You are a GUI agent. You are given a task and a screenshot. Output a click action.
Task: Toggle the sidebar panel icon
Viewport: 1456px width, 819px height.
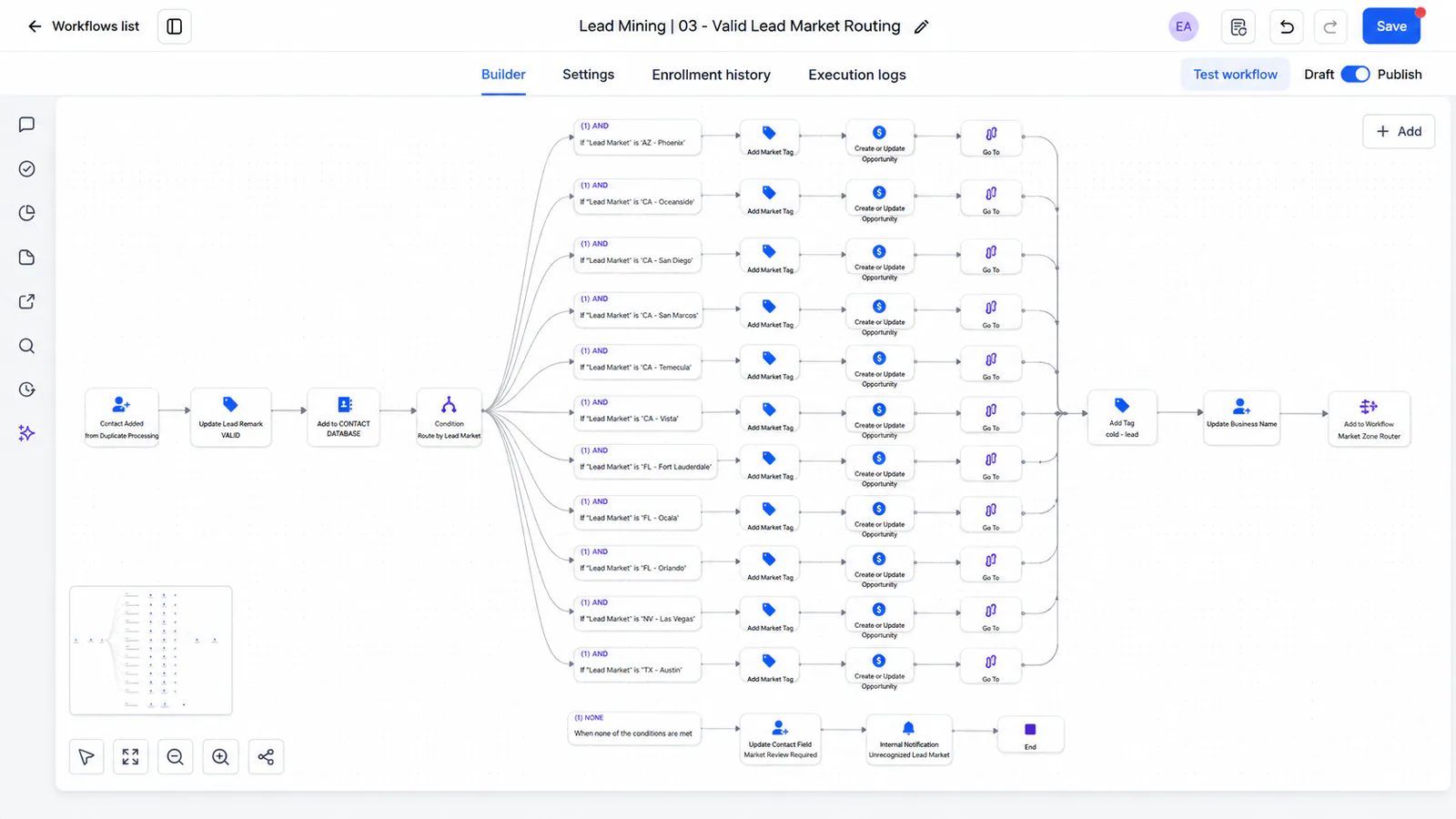pyautogui.click(x=175, y=26)
